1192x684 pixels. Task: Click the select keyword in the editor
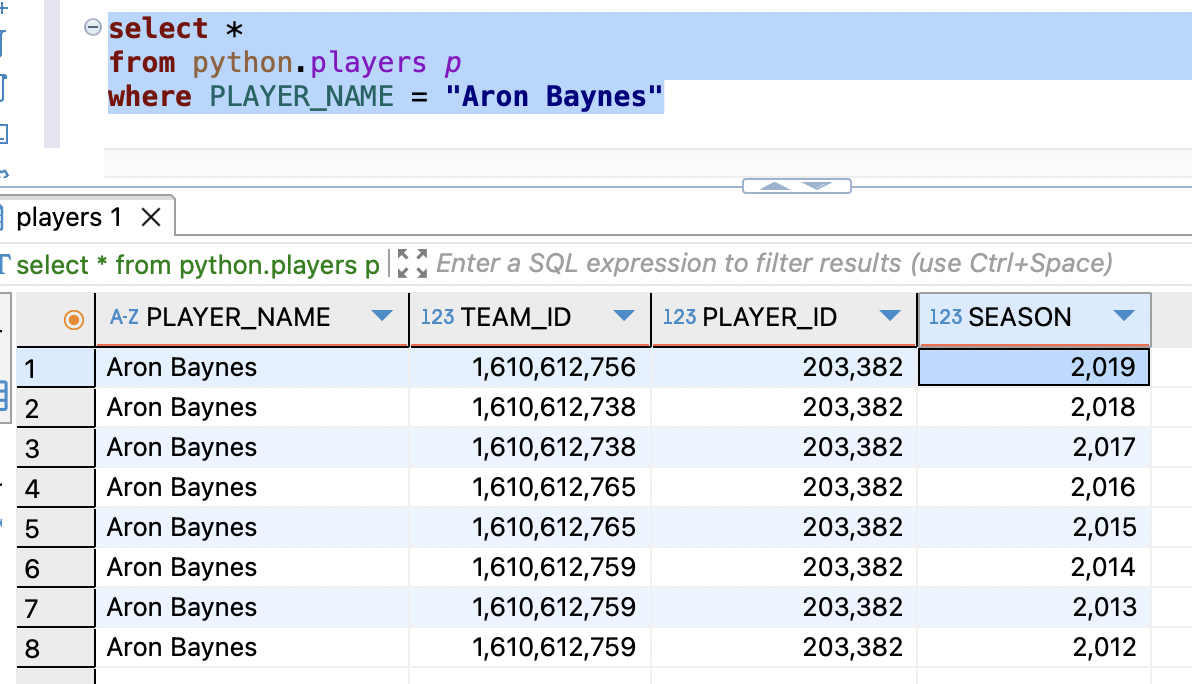tap(158, 29)
